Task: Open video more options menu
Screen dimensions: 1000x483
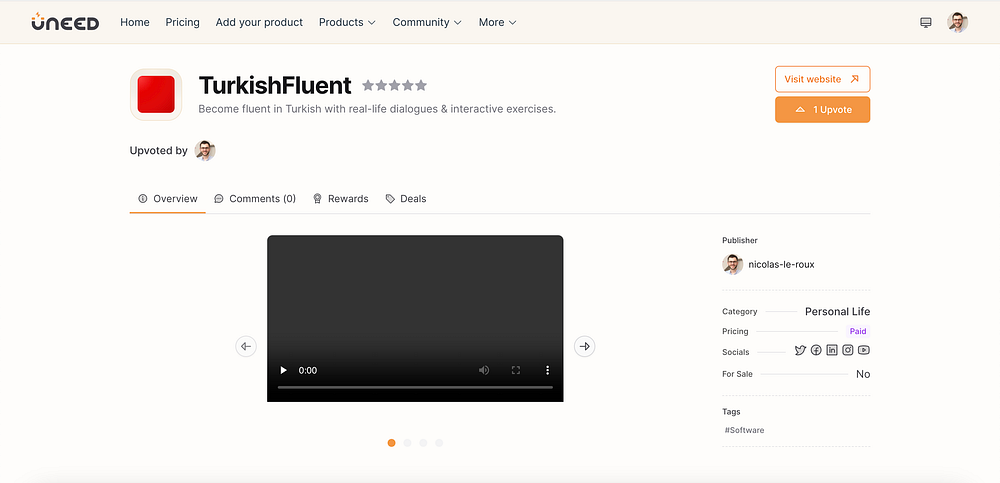Action: tap(547, 370)
